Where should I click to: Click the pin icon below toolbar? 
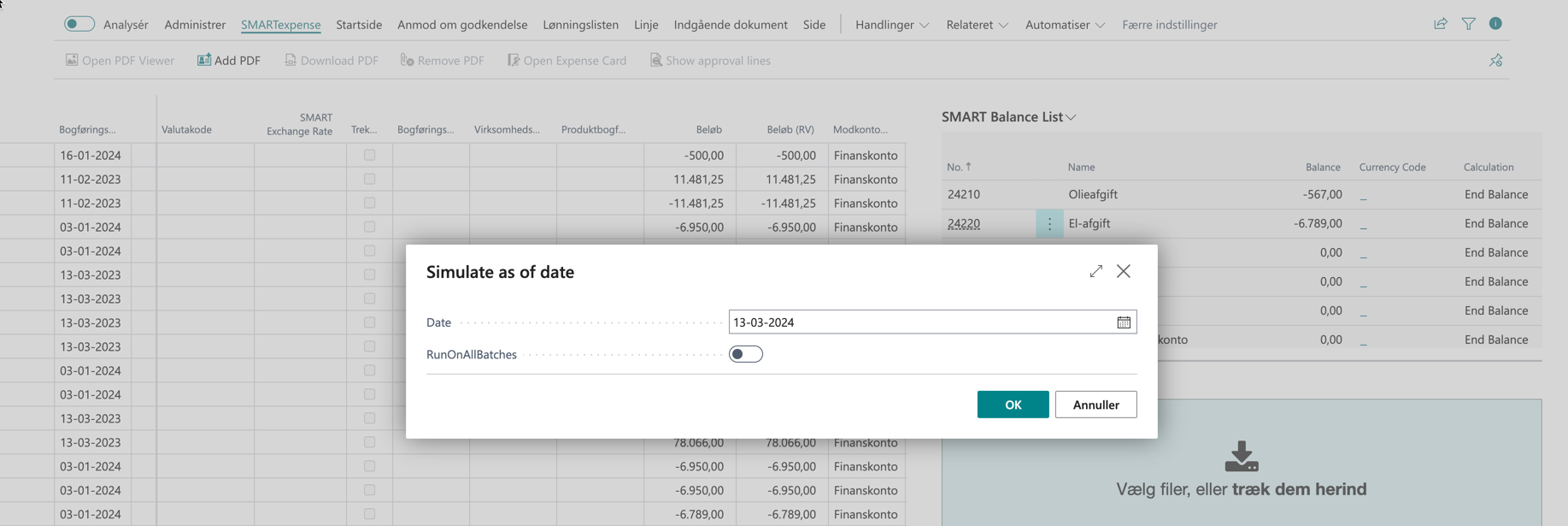coord(1495,61)
